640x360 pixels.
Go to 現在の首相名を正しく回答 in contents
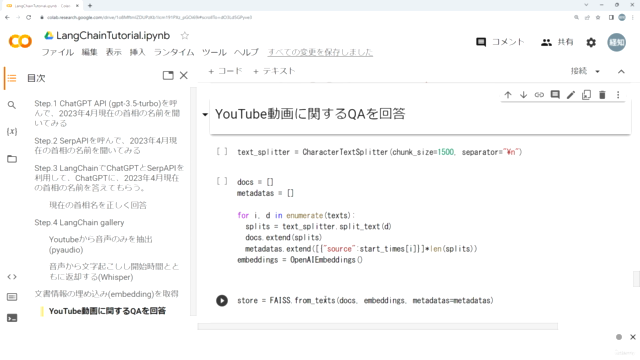coord(98,205)
